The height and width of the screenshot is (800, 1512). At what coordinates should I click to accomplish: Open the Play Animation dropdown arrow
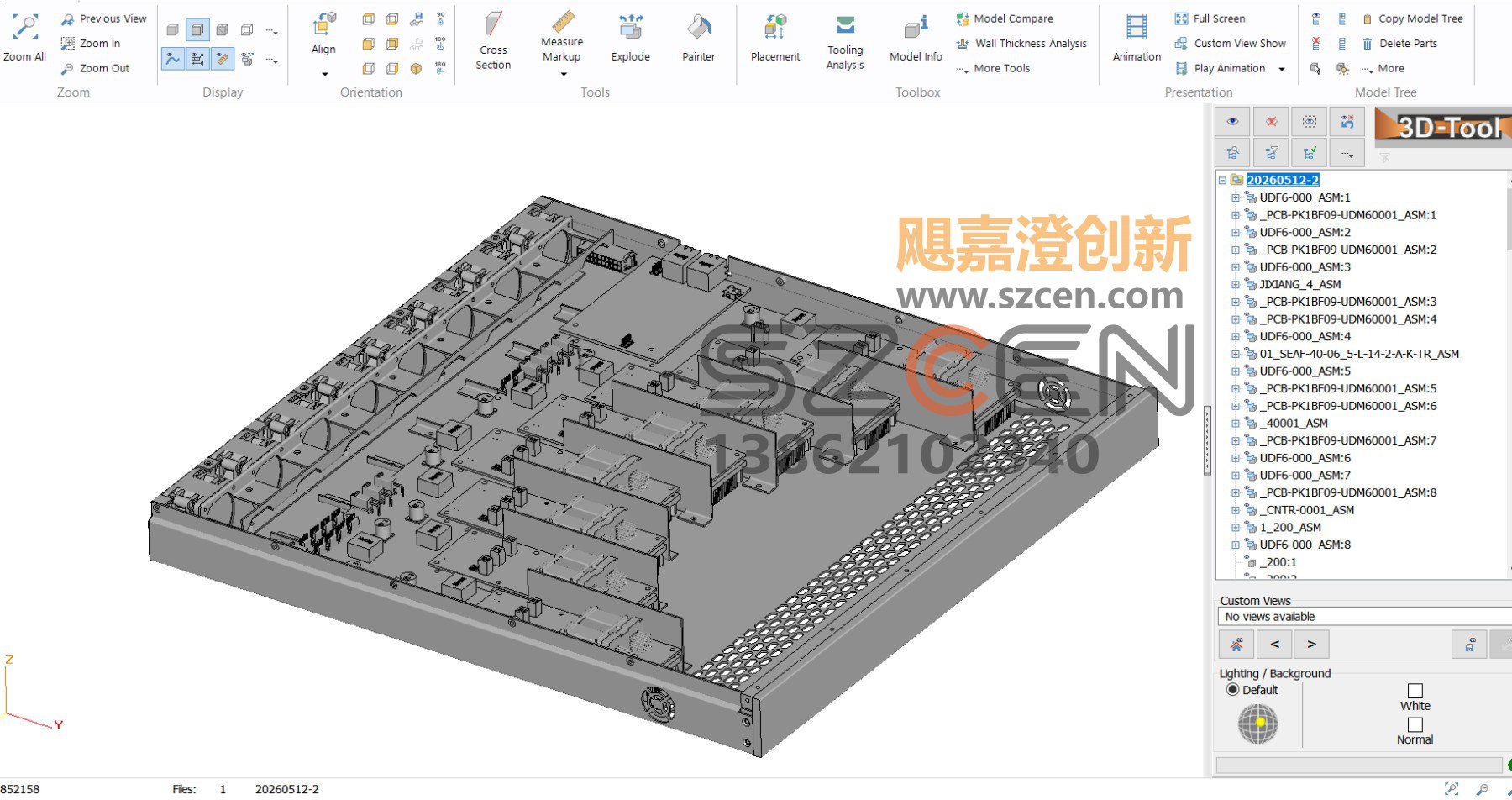1282,69
